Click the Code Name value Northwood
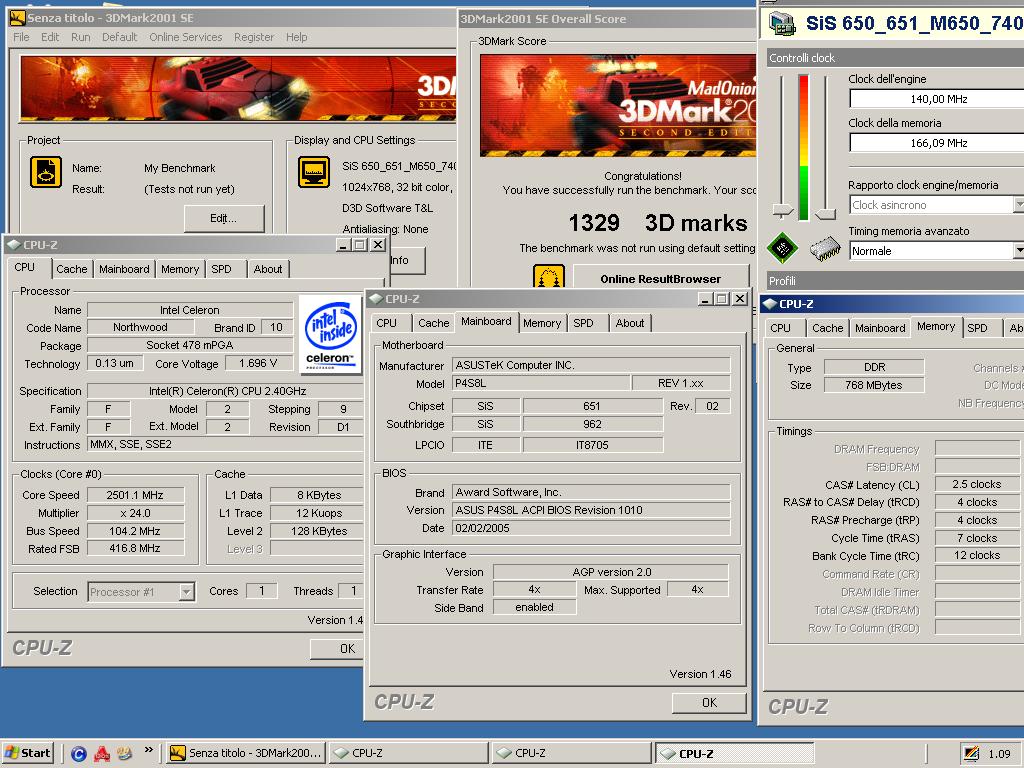 [x=140, y=327]
